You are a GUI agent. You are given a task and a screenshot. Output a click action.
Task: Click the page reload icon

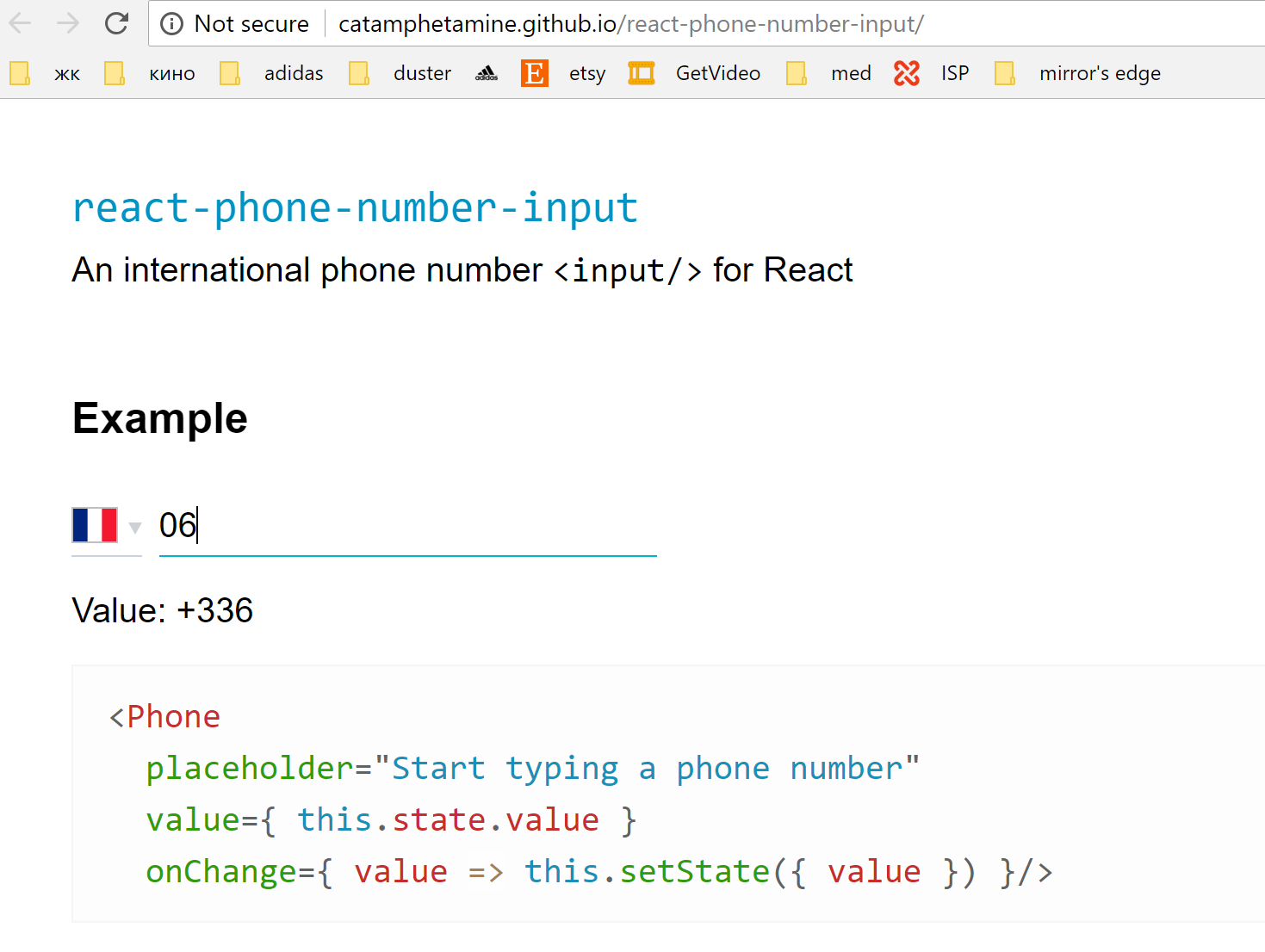pos(116,23)
